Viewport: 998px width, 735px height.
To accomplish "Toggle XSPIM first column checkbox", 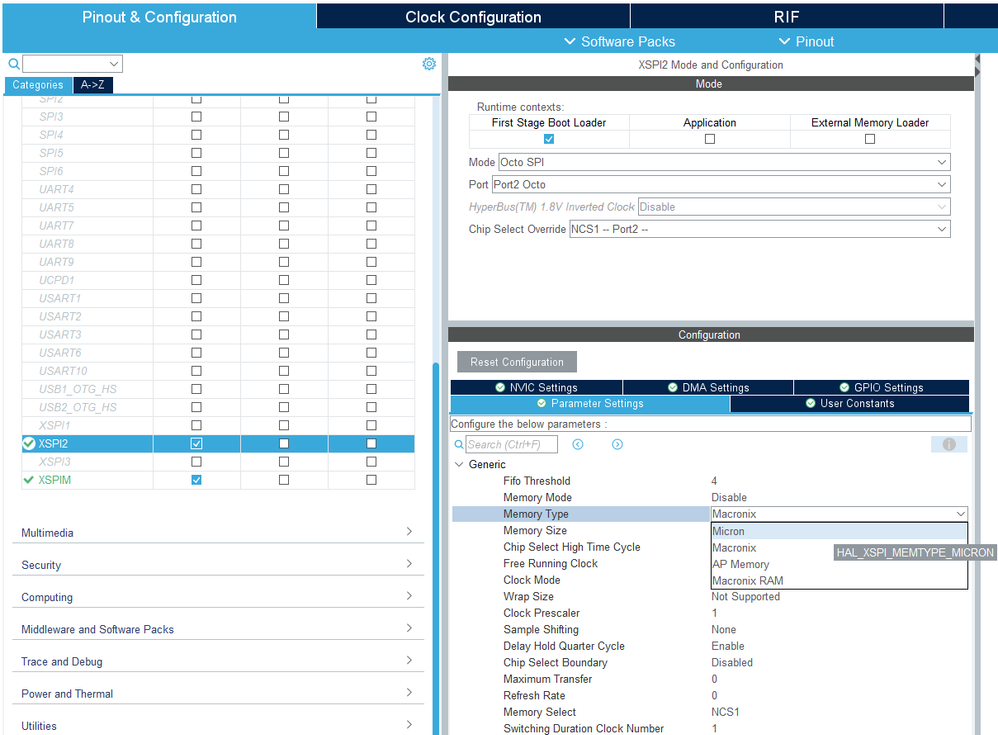I will [x=196, y=480].
